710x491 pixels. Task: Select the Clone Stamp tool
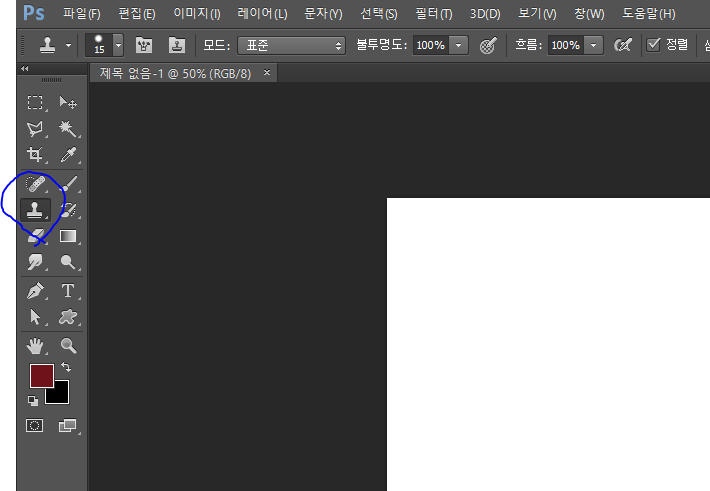[36, 210]
